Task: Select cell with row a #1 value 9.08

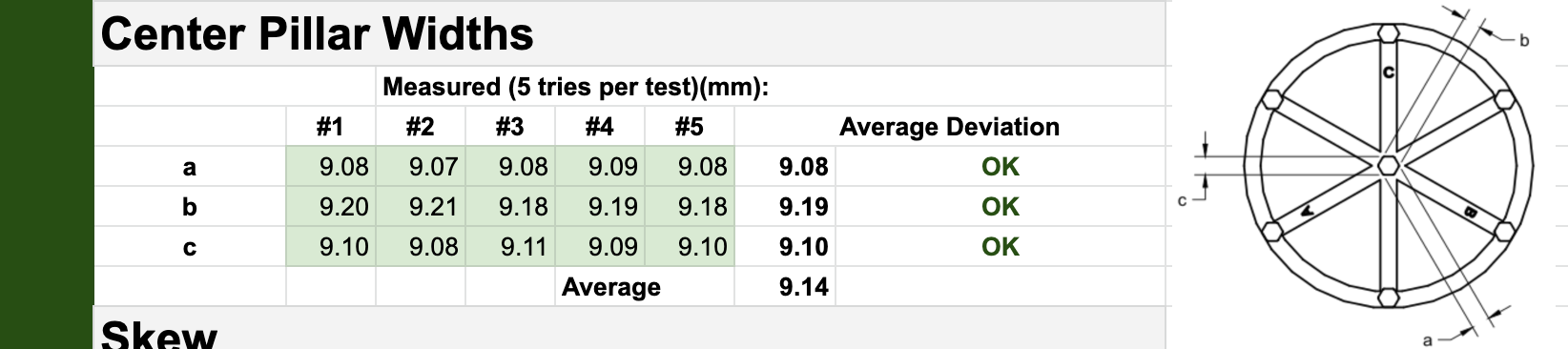Action: coord(331,167)
